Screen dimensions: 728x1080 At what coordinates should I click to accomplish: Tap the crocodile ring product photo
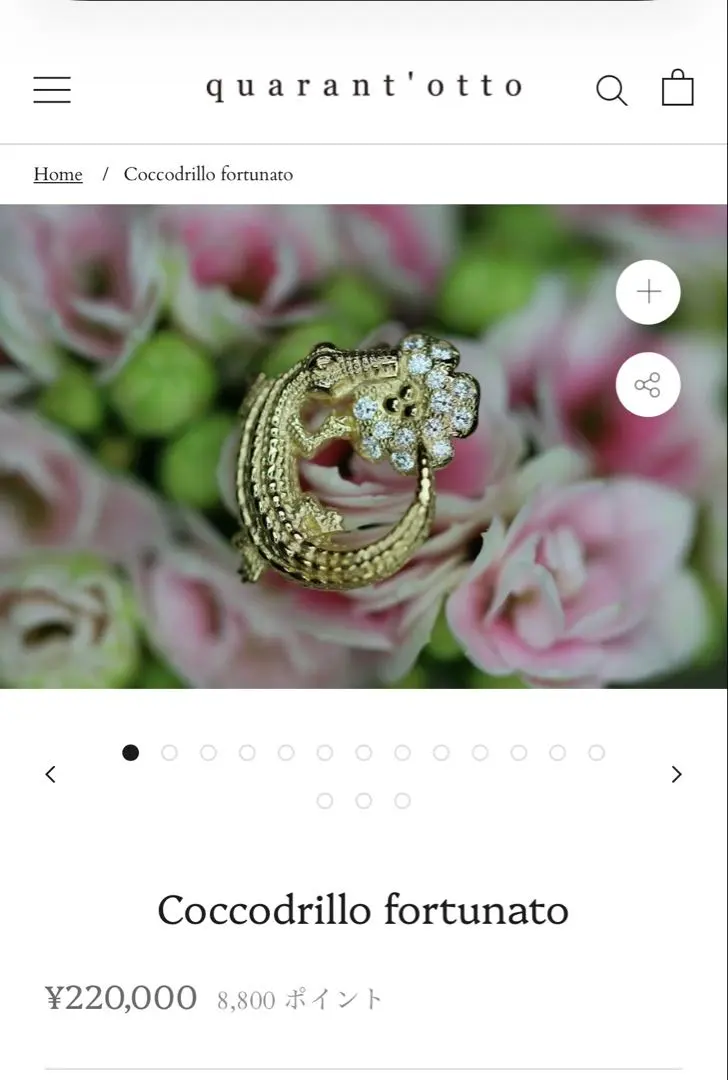[x=357, y=461]
